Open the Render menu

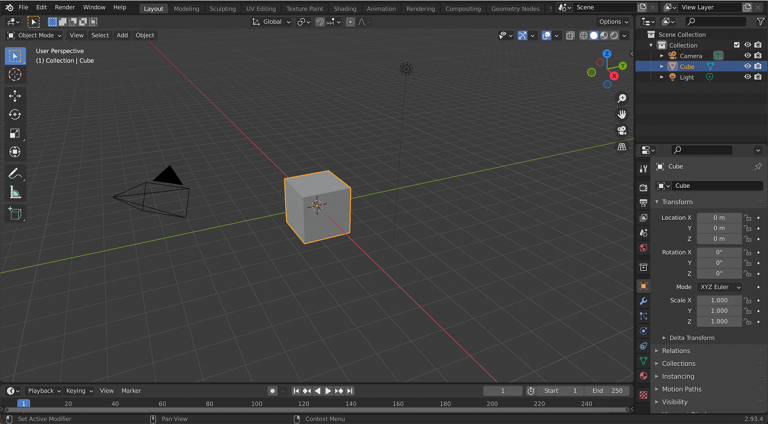(x=64, y=7)
